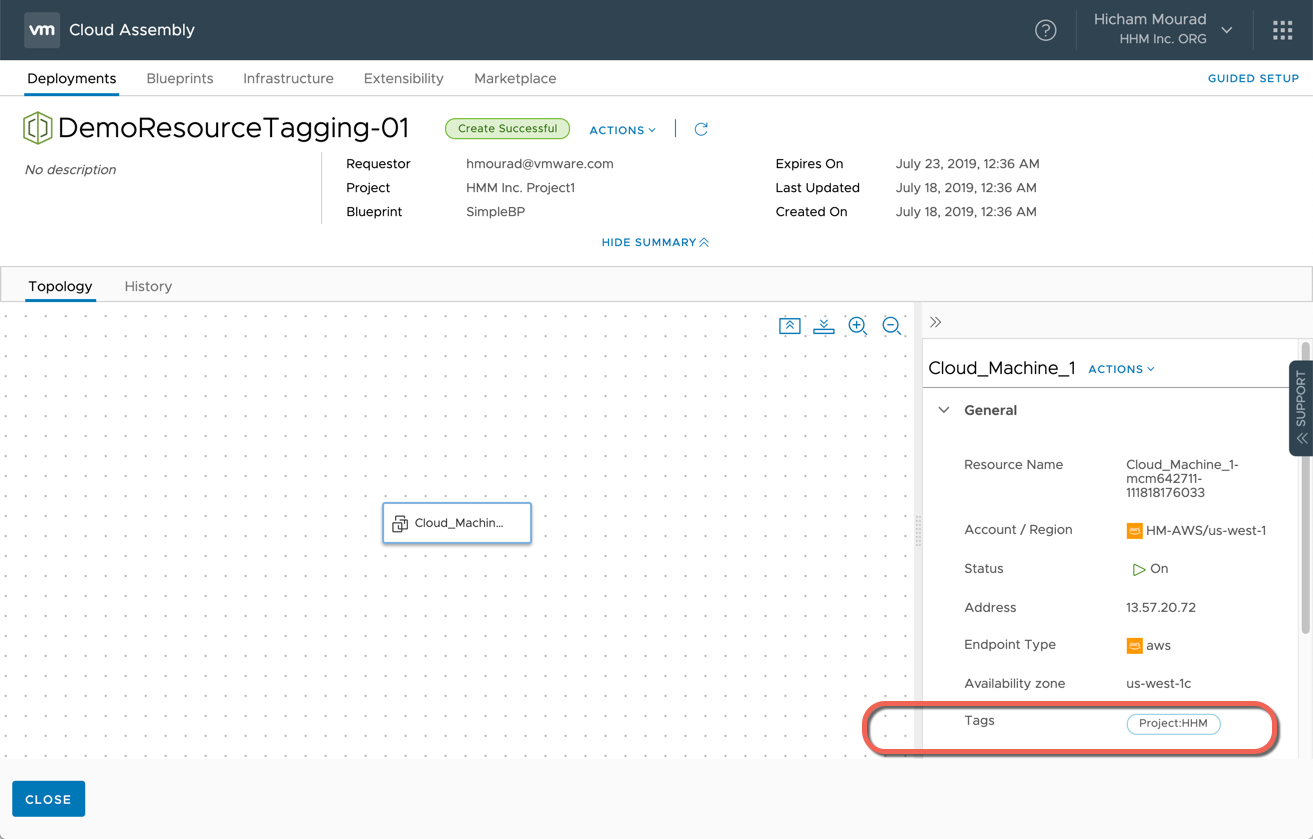
Task: Zoom out on the topology canvas
Action: [x=892, y=326]
